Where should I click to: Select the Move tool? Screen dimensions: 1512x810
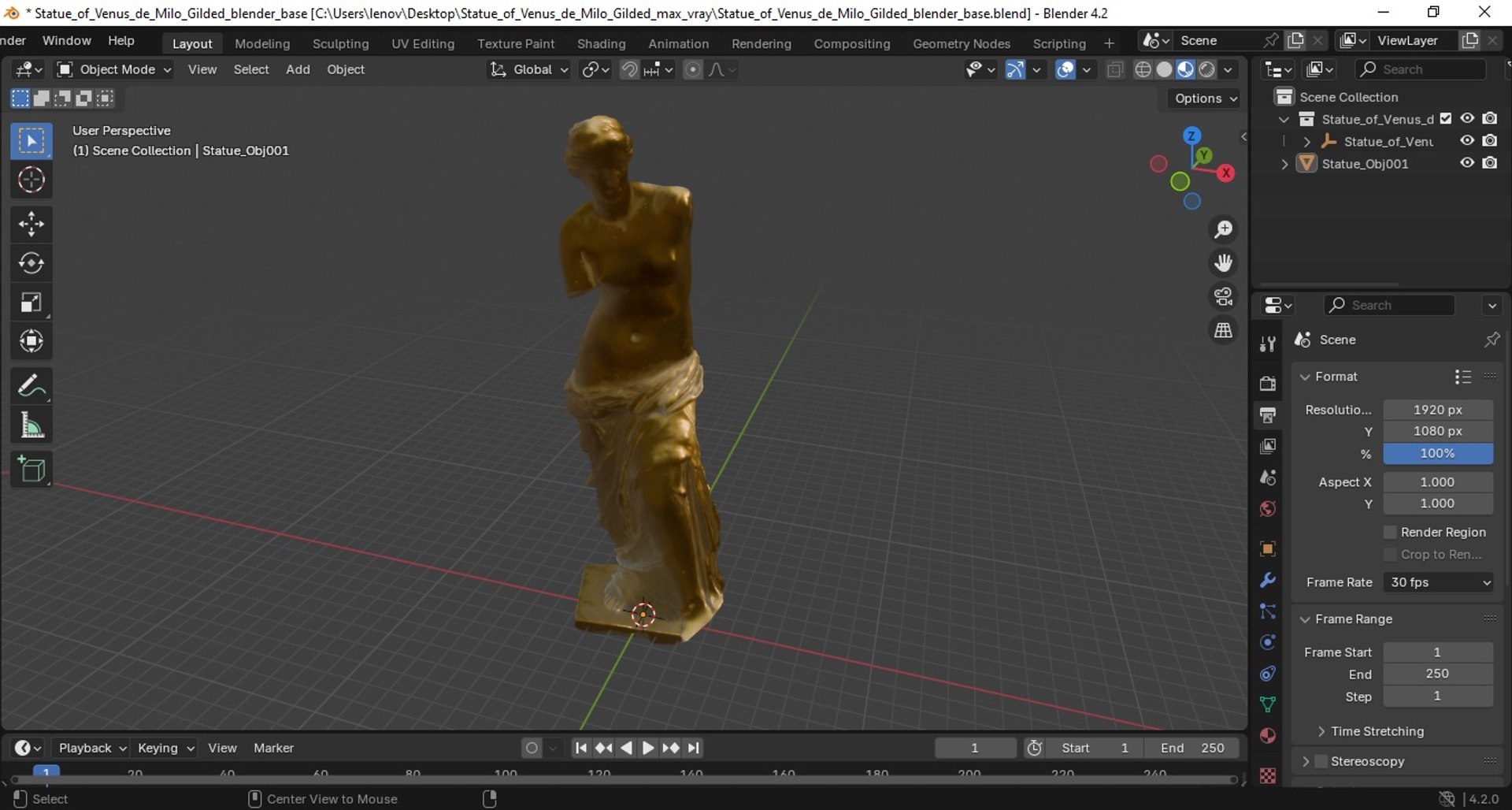click(31, 224)
